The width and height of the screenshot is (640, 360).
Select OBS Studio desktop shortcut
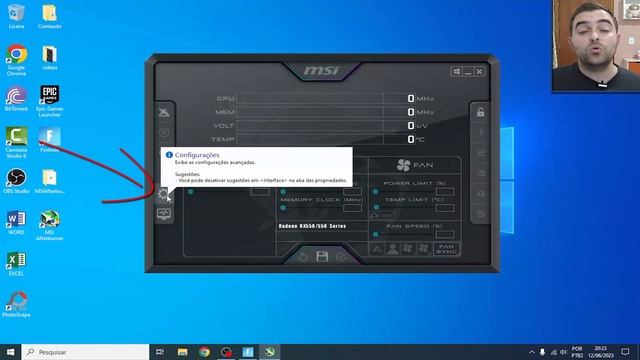click(16, 181)
